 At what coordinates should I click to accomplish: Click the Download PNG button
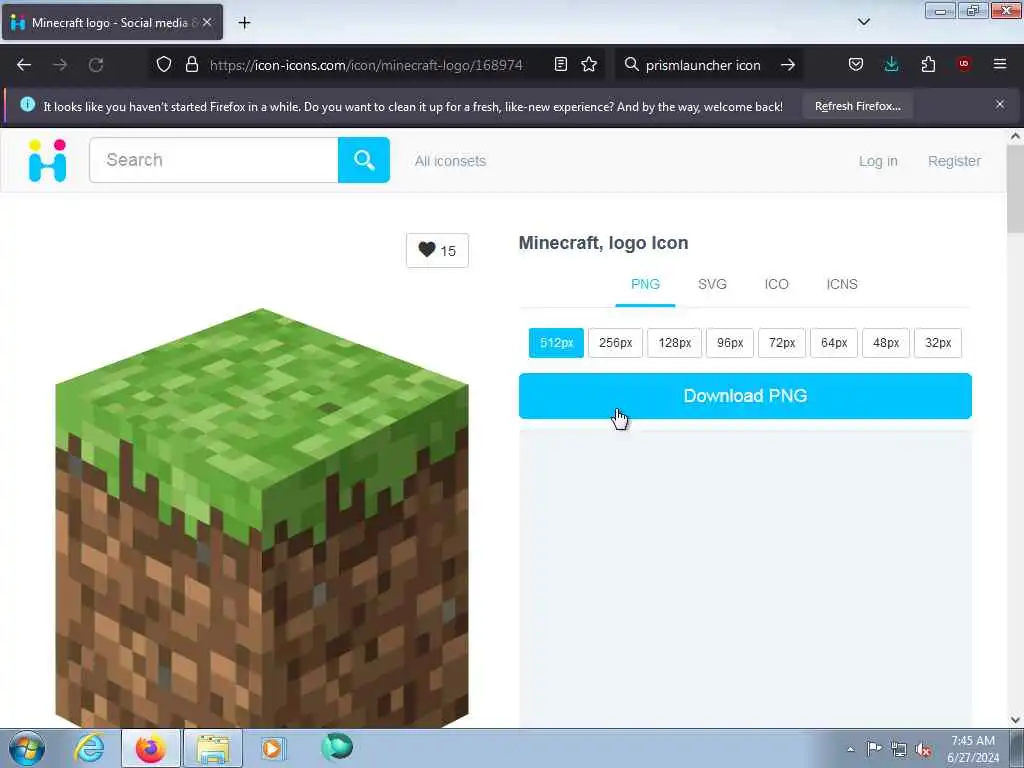[745, 396]
